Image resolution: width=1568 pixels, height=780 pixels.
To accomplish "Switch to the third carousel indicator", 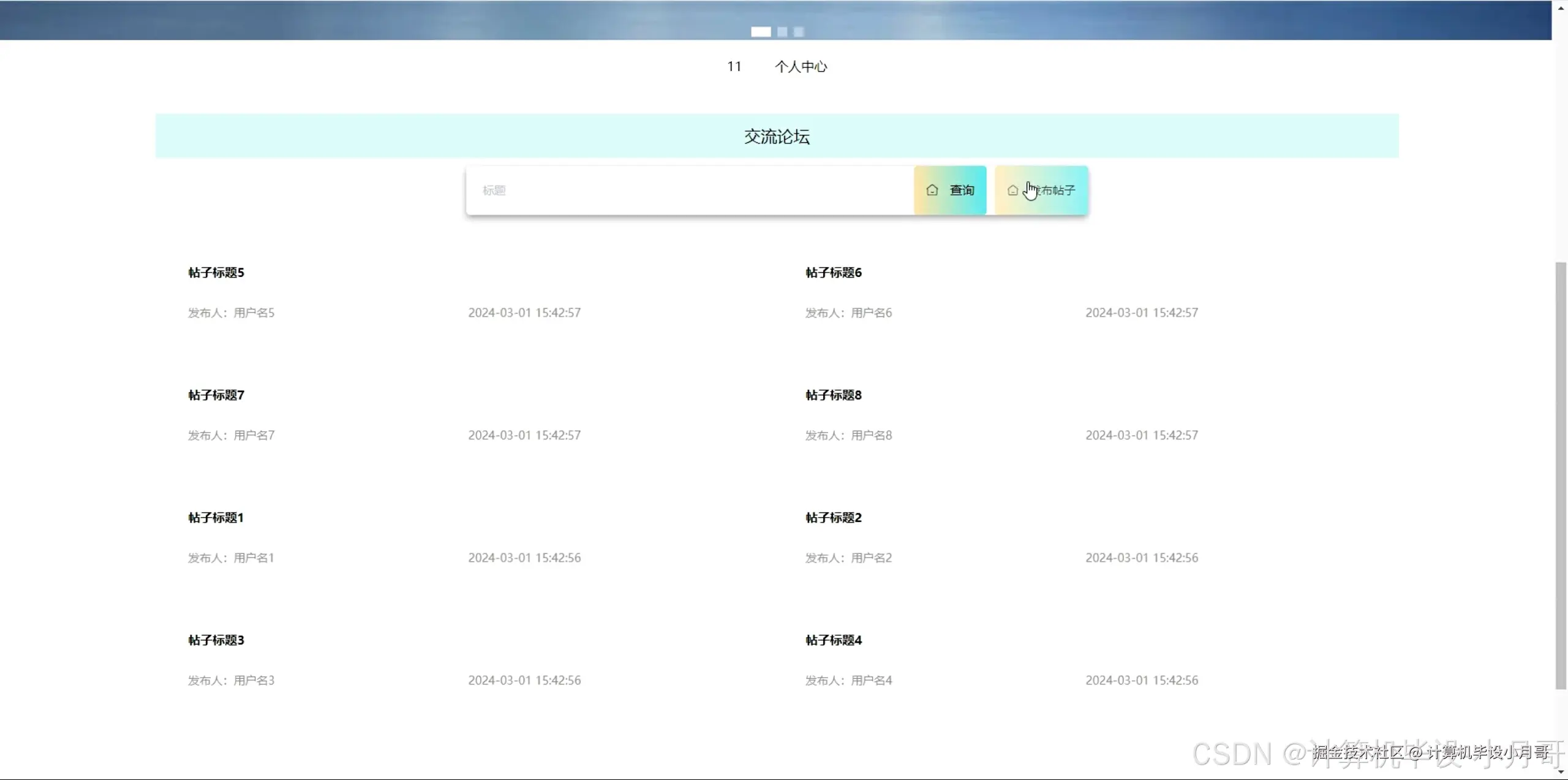I will click(x=798, y=32).
